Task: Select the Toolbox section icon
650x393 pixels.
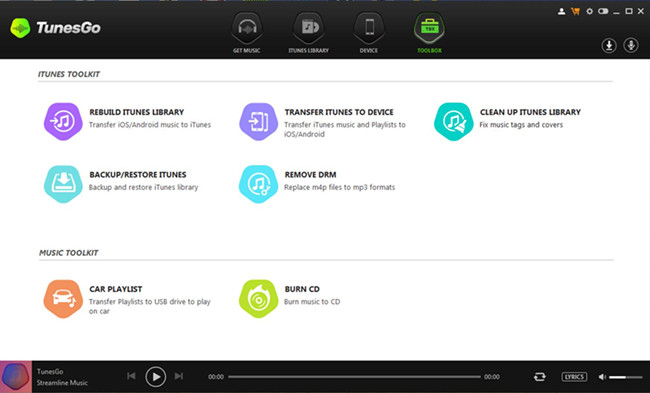Action: pos(429,28)
